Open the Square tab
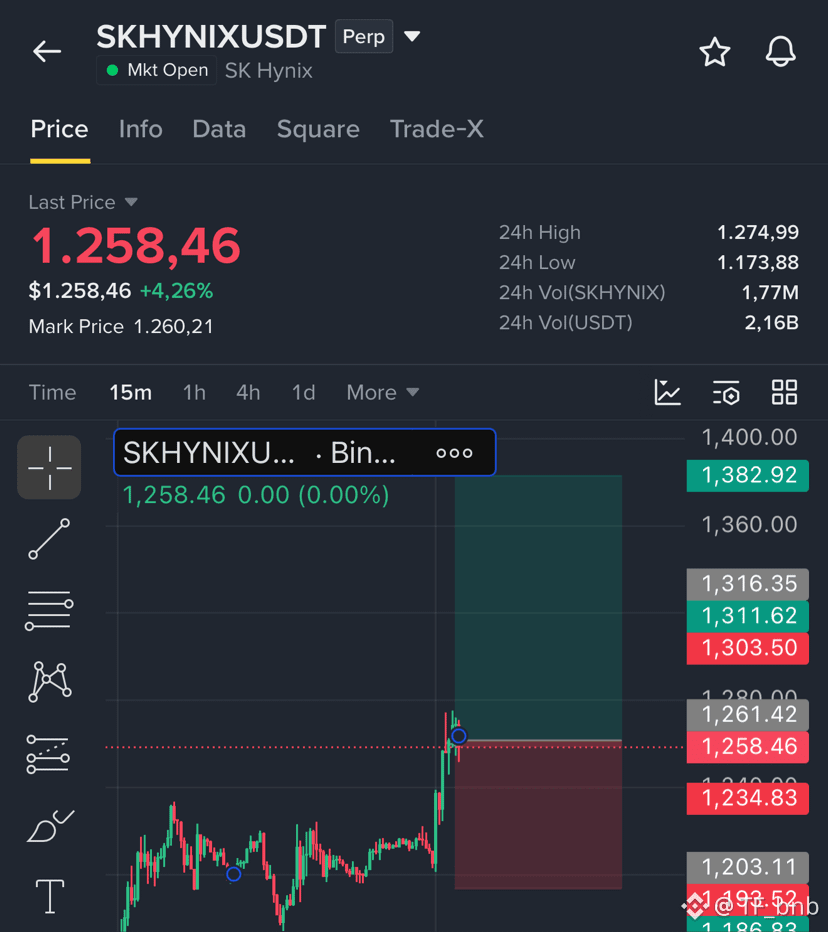The width and height of the screenshot is (828, 932). (318, 129)
